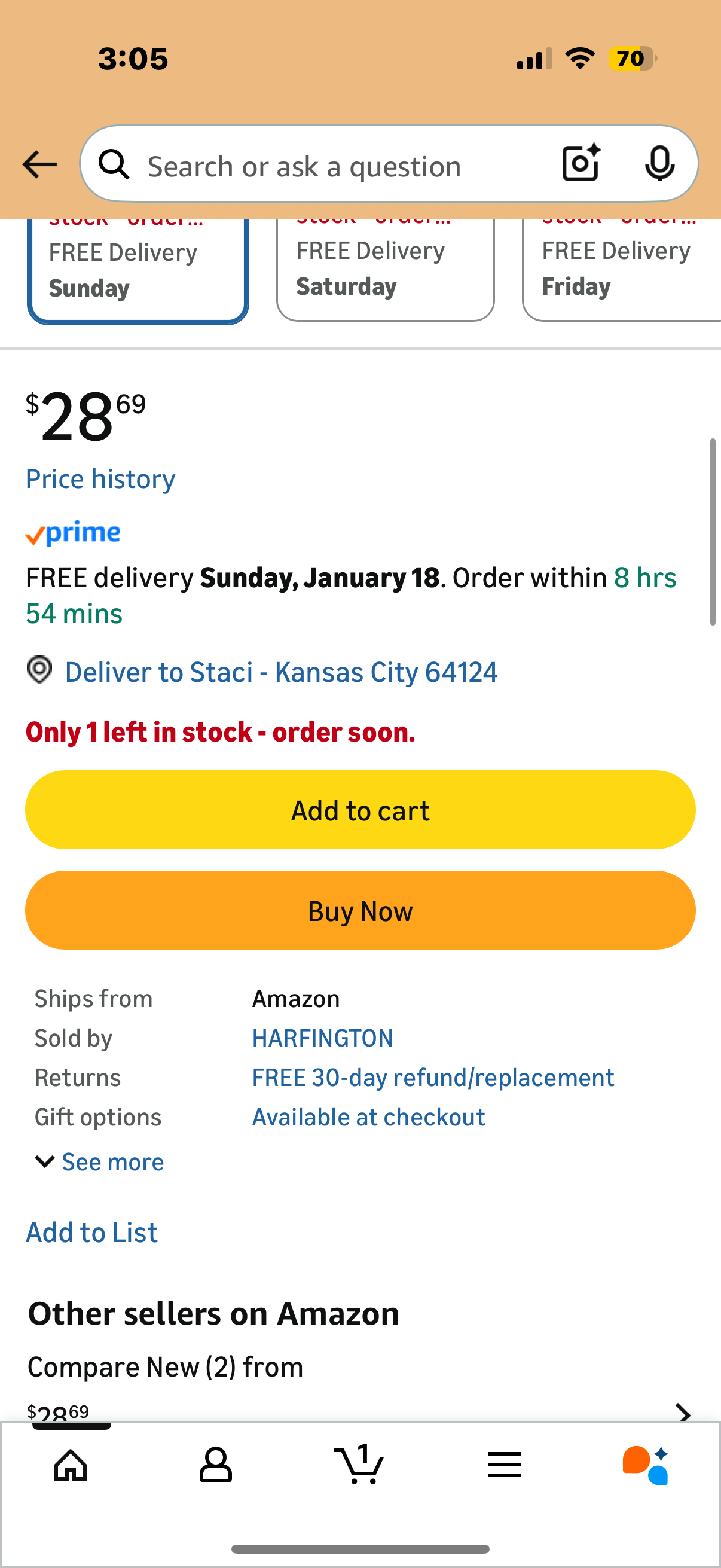
Task: Open the hamburger menu icon
Action: coord(505,1465)
